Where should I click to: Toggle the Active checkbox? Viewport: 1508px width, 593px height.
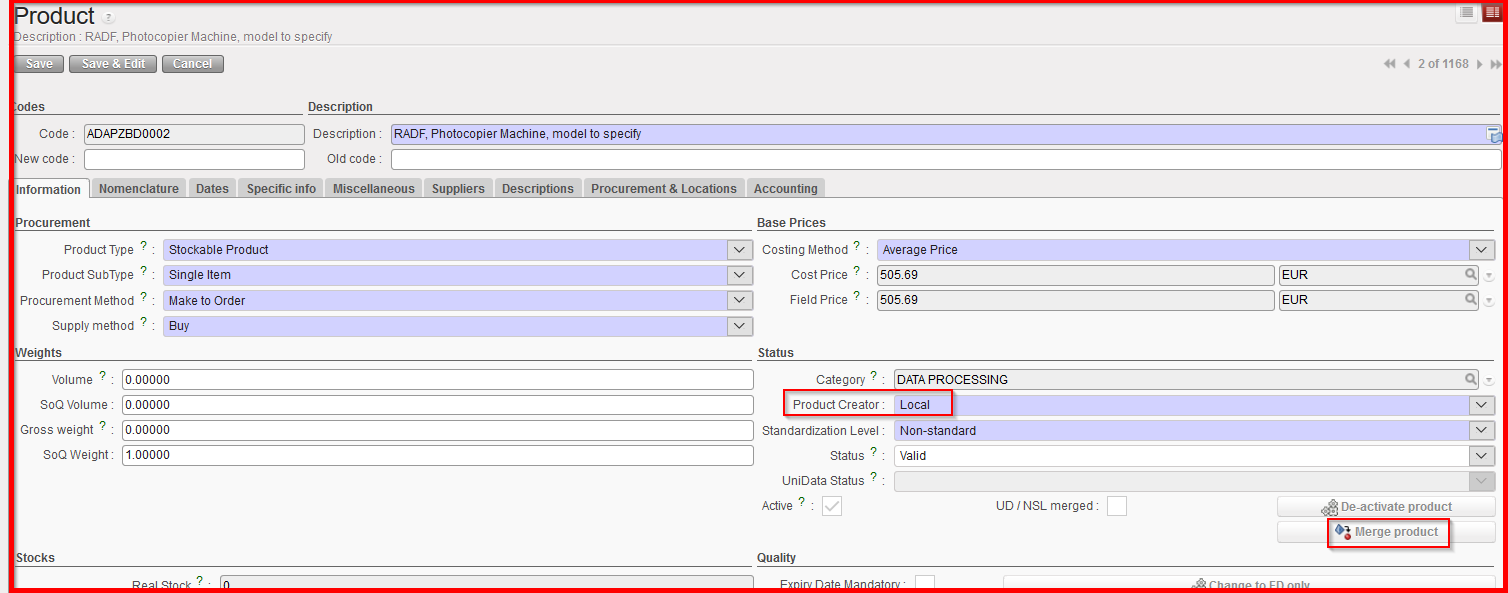[832, 506]
